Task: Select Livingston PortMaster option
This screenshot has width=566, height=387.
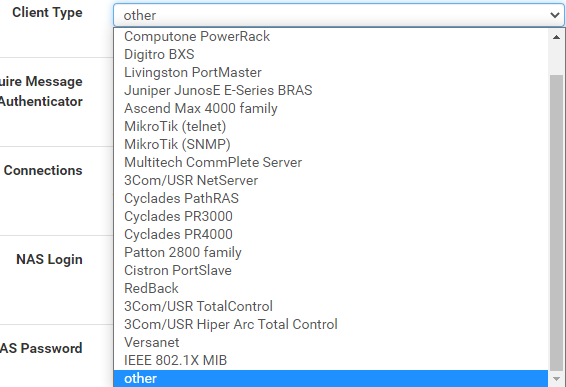Action: click(x=331, y=73)
